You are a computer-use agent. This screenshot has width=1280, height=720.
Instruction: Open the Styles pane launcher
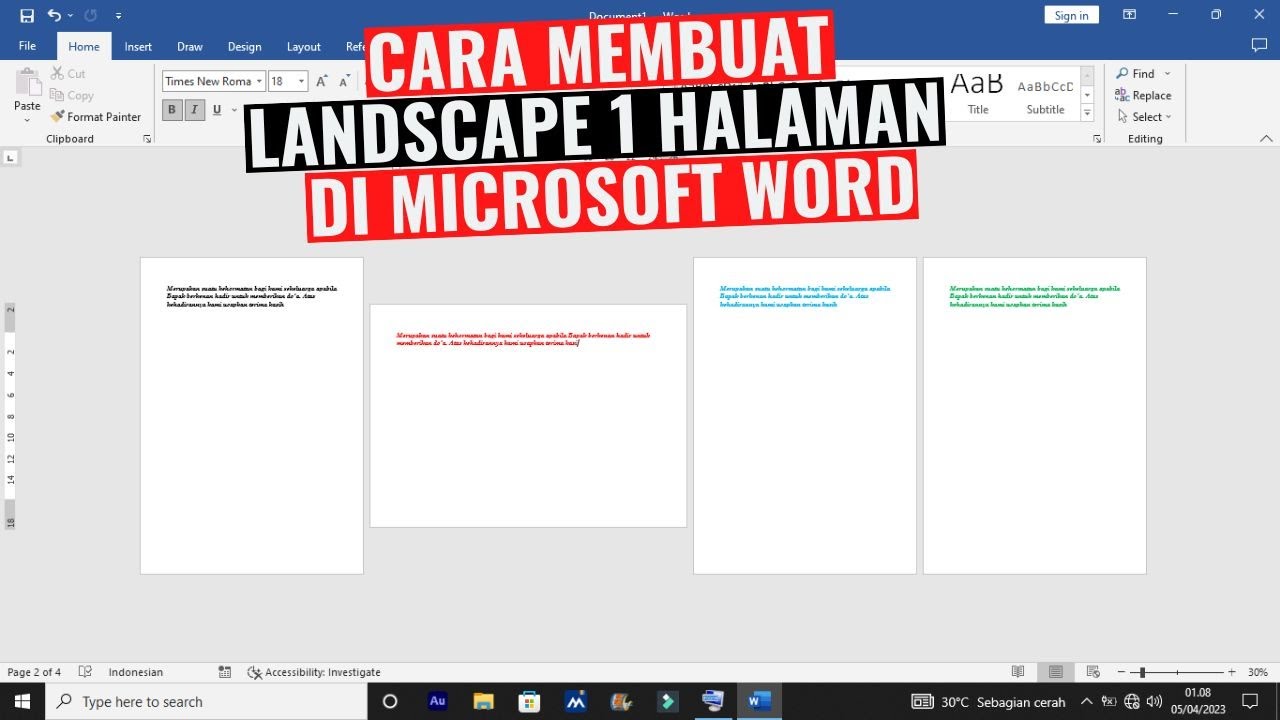[x=1098, y=139]
